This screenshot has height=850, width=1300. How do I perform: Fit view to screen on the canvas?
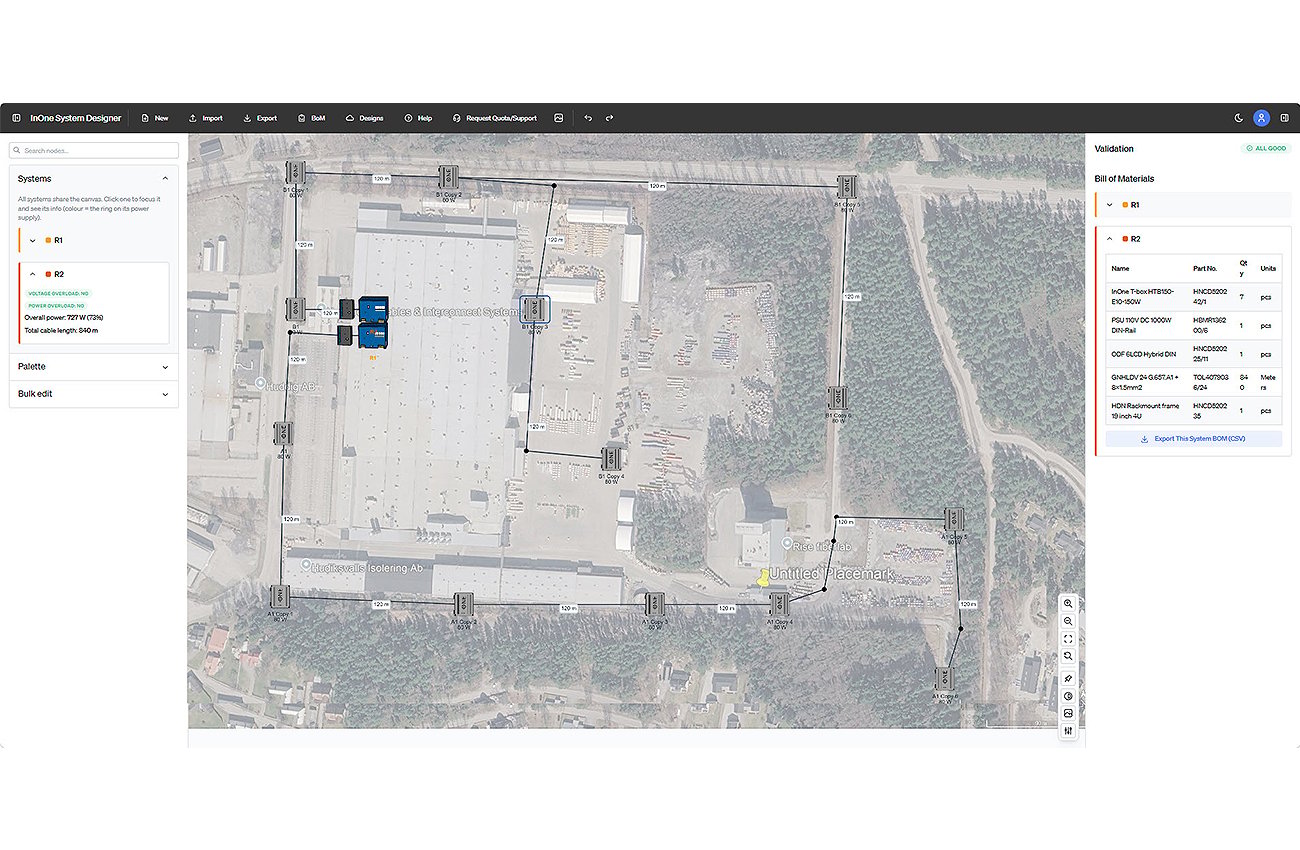pos(1069,638)
